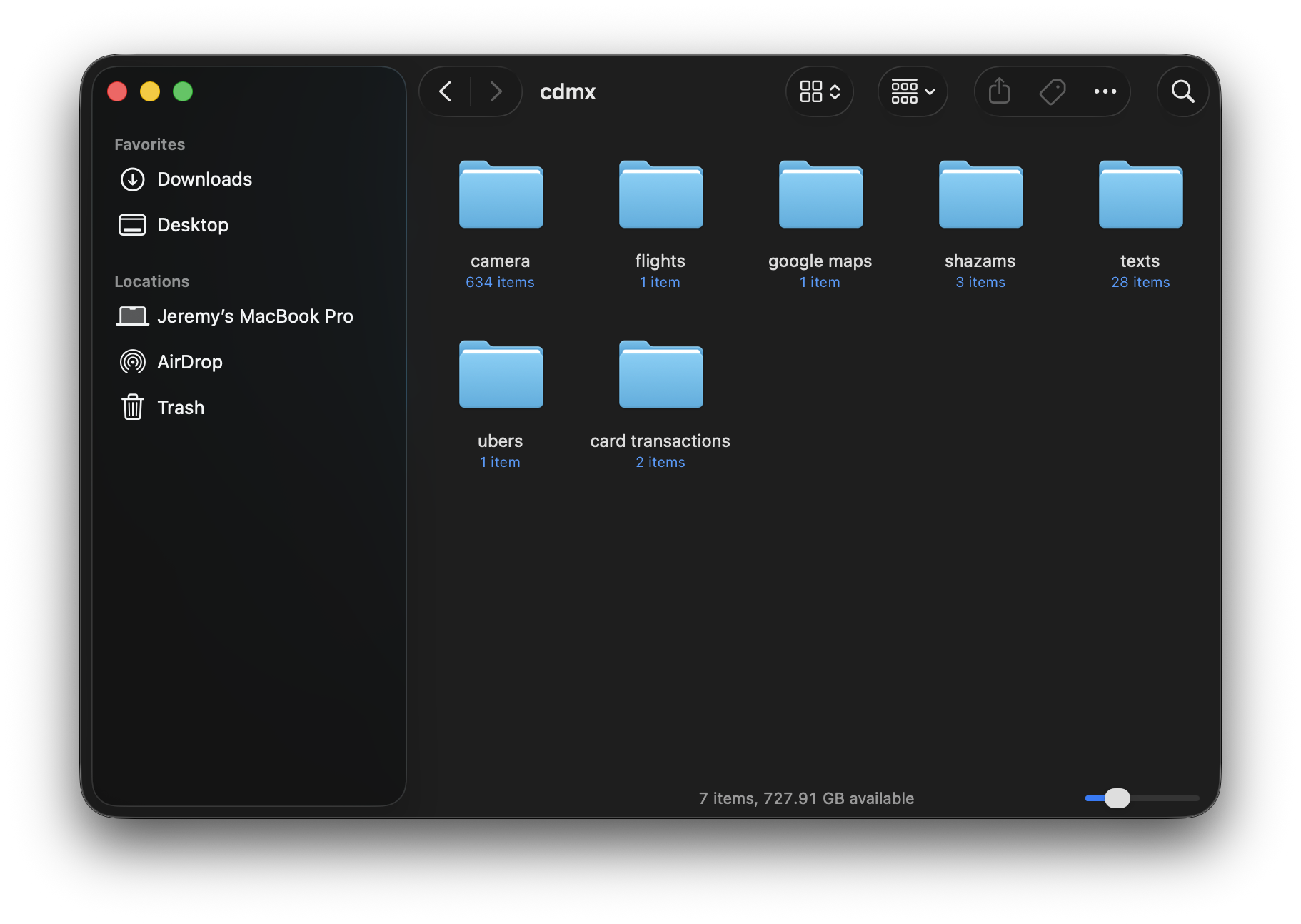Open Trash in the sidebar
Screen dimensions: 1301x924
click(x=181, y=408)
